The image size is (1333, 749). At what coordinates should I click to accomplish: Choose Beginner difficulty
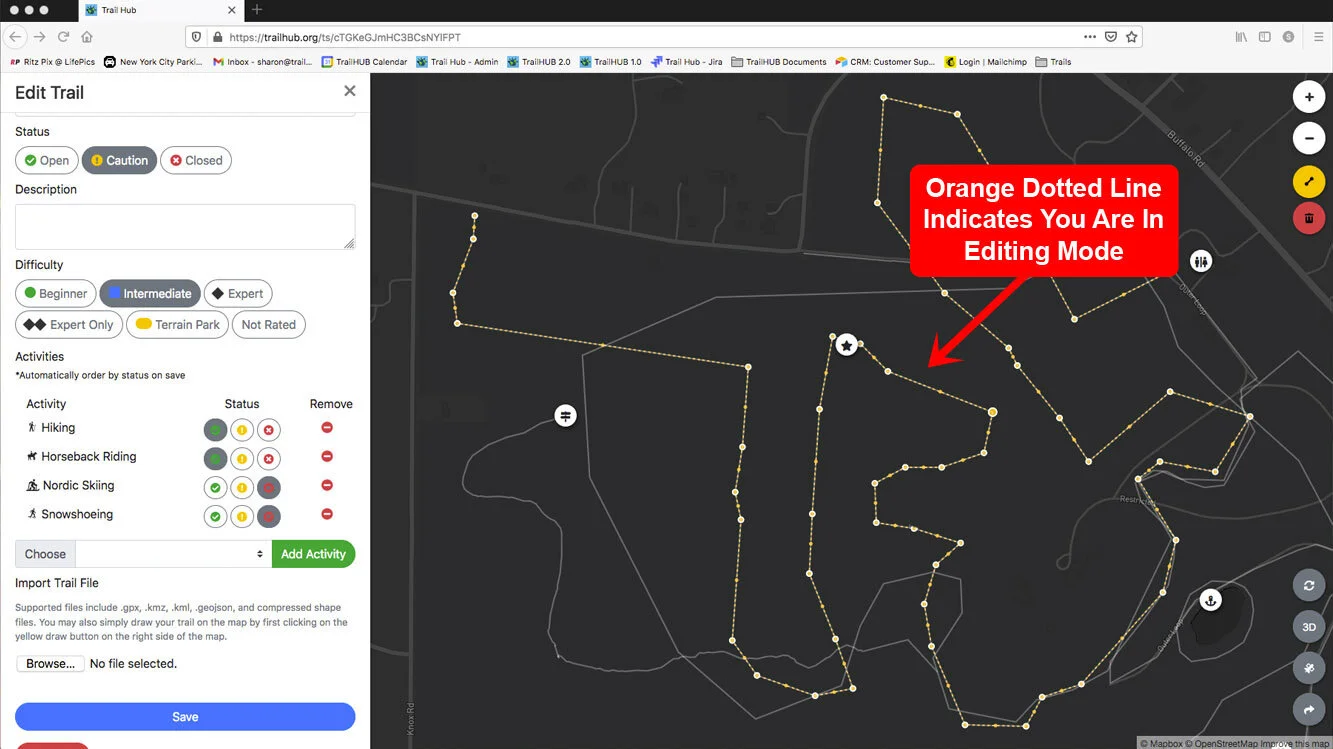tap(56, 294)
